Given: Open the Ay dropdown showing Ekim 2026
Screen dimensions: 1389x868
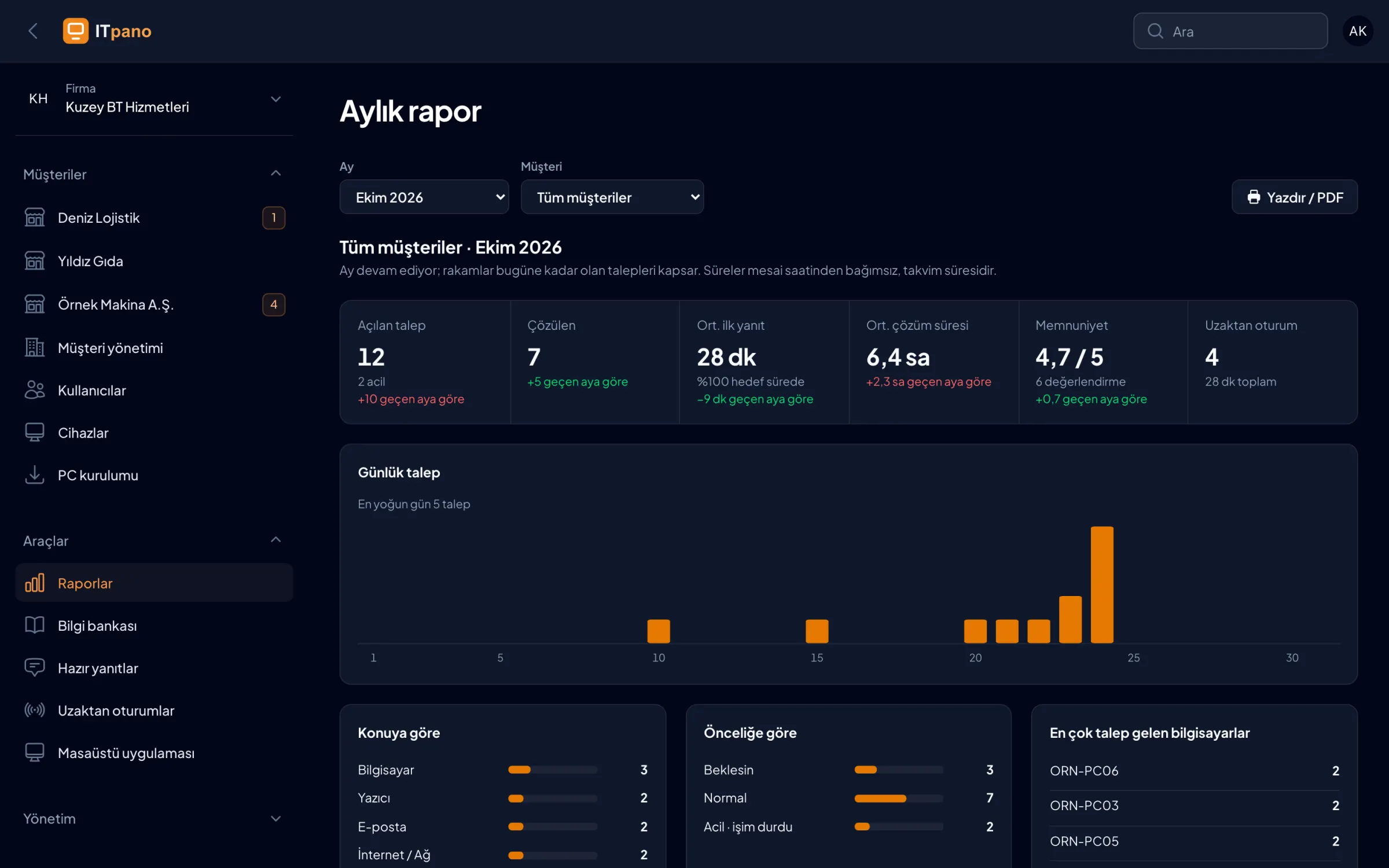Looking at the screenshot, I should click(424, 197).
